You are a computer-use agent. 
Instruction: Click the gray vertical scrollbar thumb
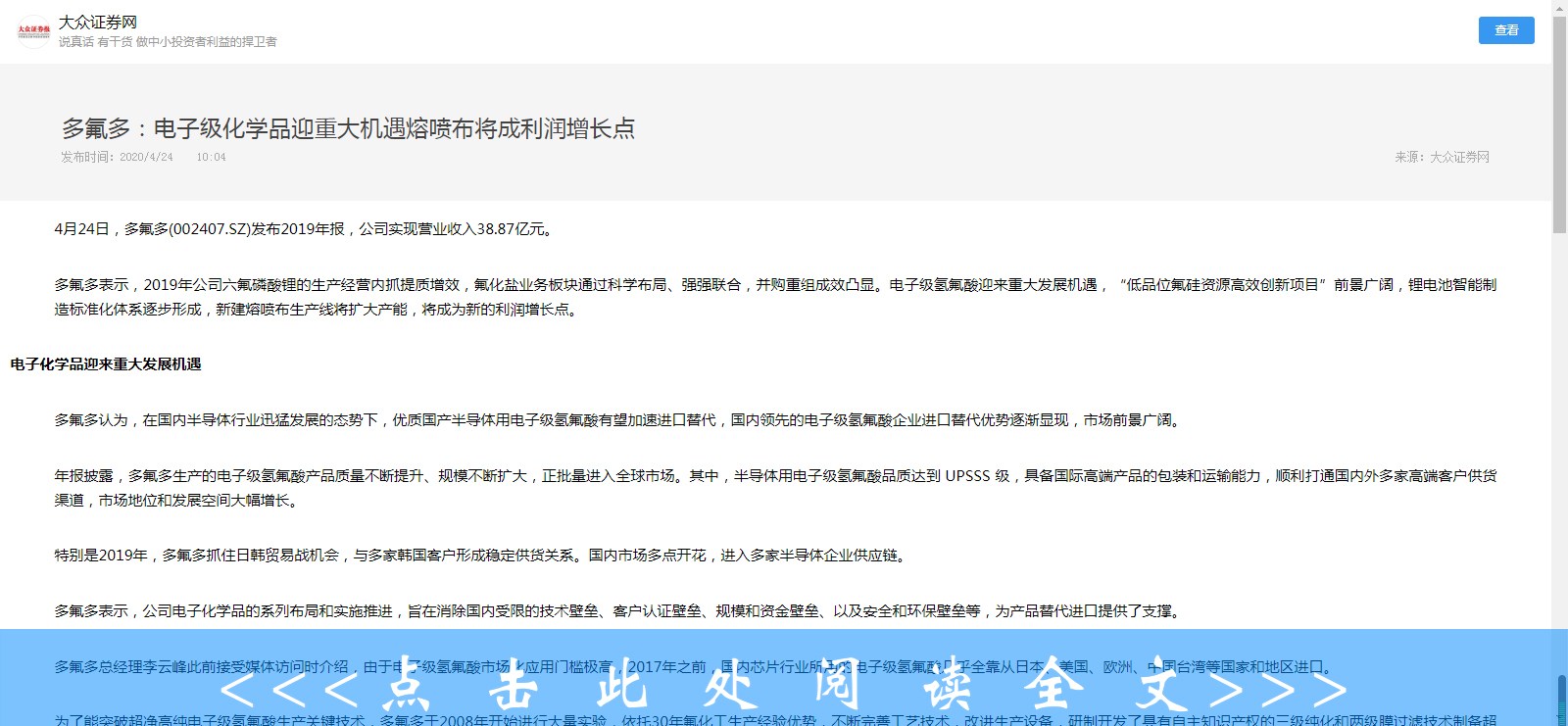(x=1559, y=122)
